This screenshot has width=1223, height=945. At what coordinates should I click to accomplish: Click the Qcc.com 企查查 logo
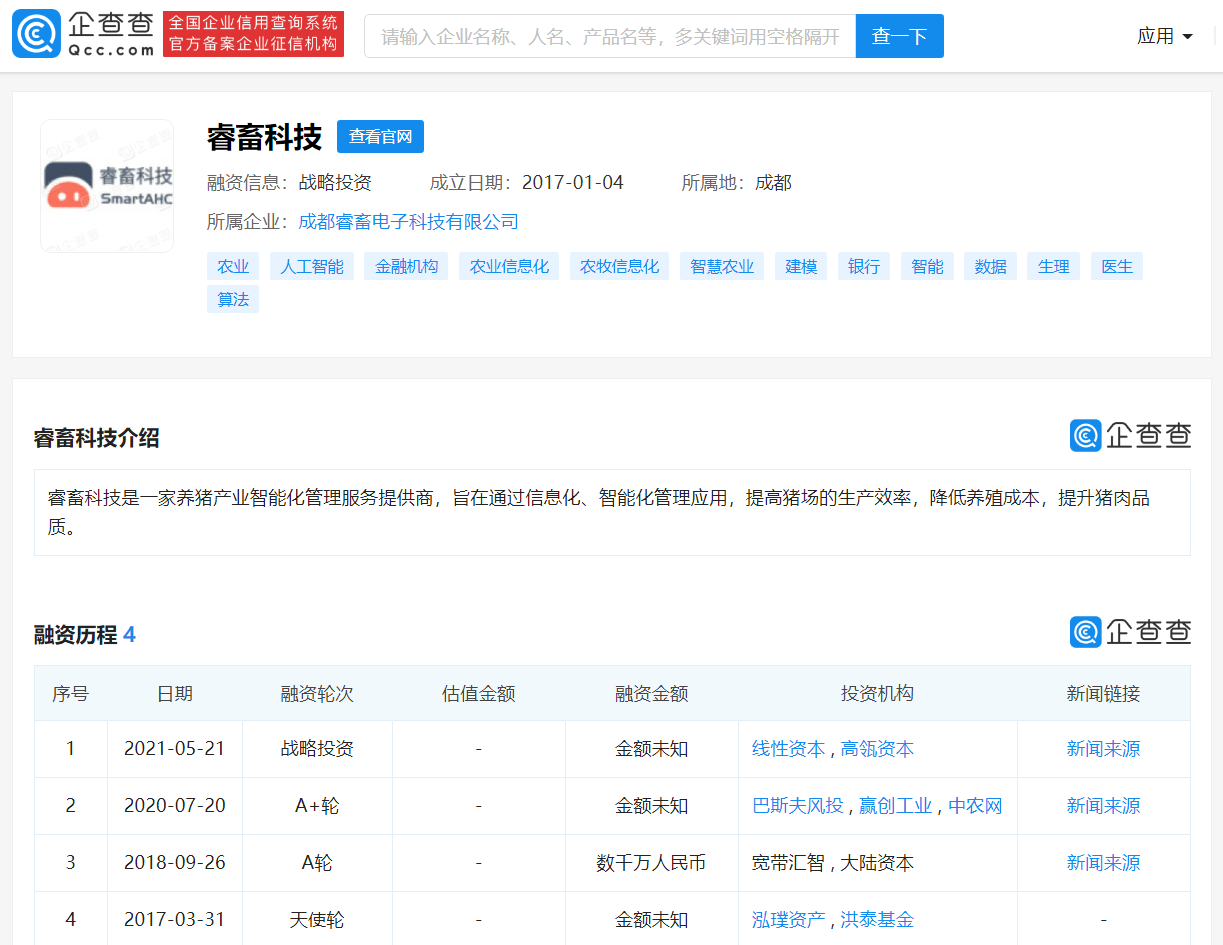coord(83,35)
